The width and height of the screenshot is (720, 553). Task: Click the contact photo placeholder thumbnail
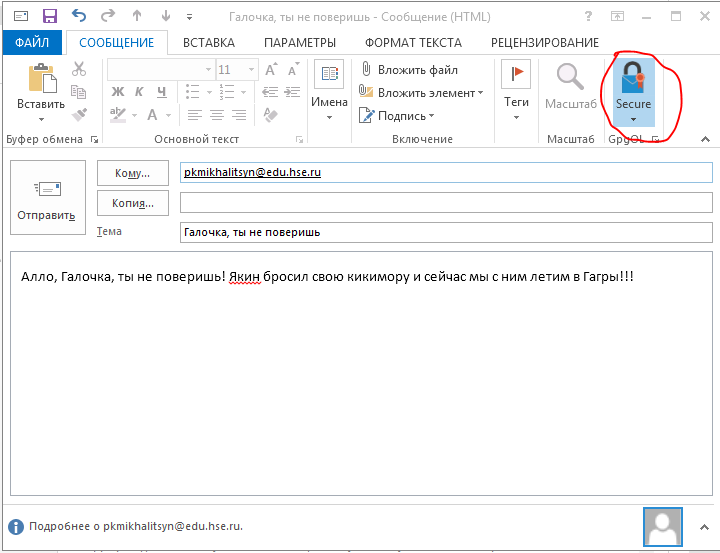663,527
